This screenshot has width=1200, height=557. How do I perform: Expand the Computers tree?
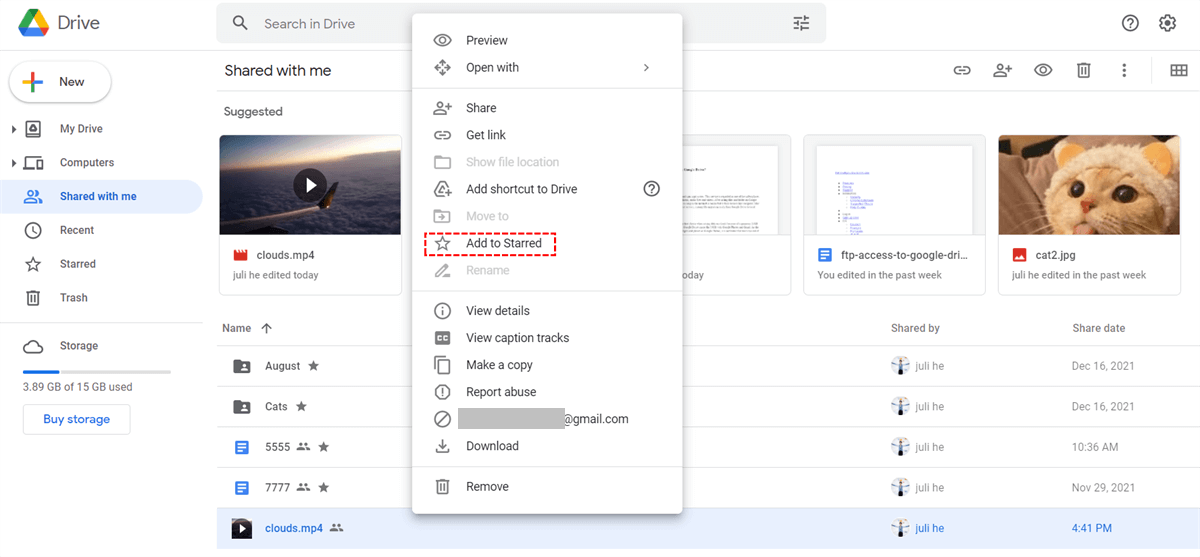[14, 163]
